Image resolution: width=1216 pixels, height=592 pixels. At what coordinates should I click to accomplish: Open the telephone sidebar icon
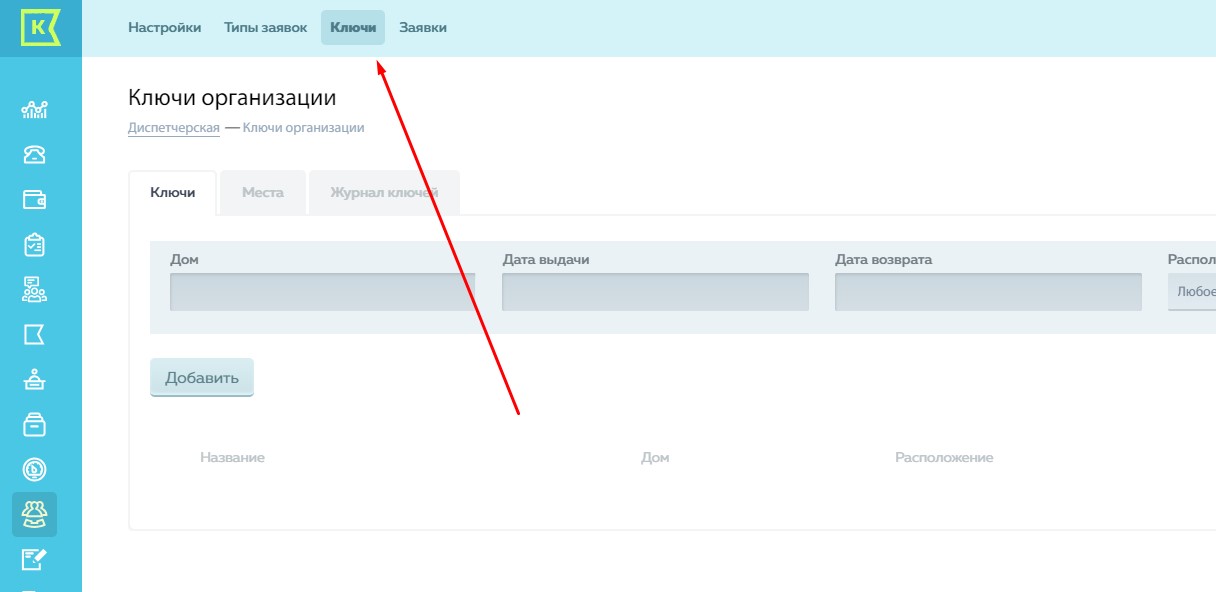[x=35, y=154]
